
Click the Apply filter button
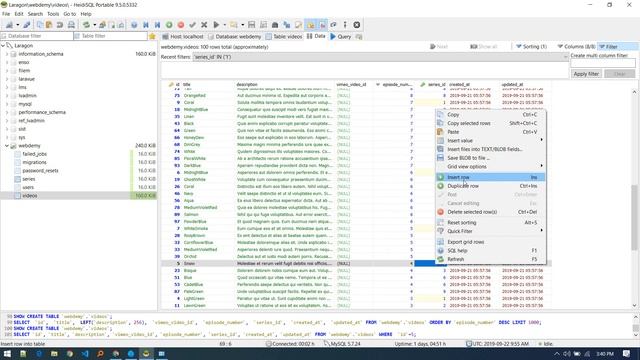pos(586,74)
